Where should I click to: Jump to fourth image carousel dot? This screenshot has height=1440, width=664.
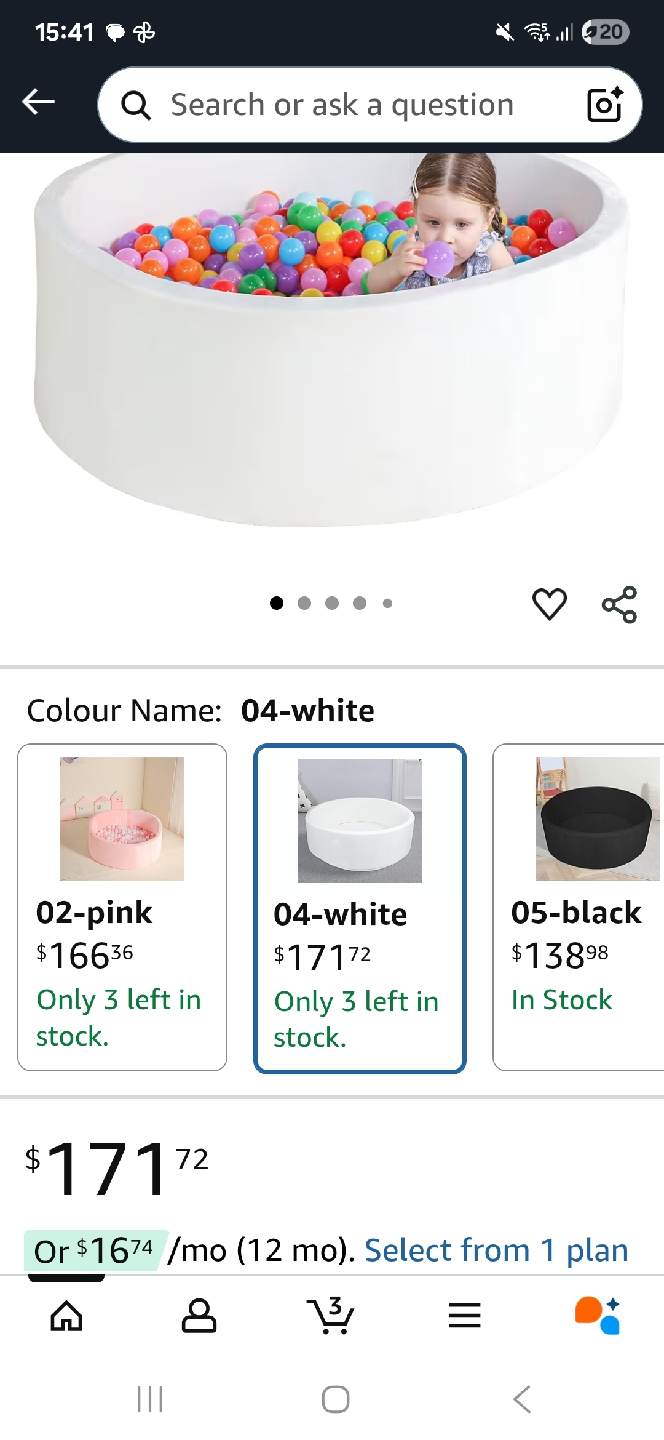click(x=359, y=603)
